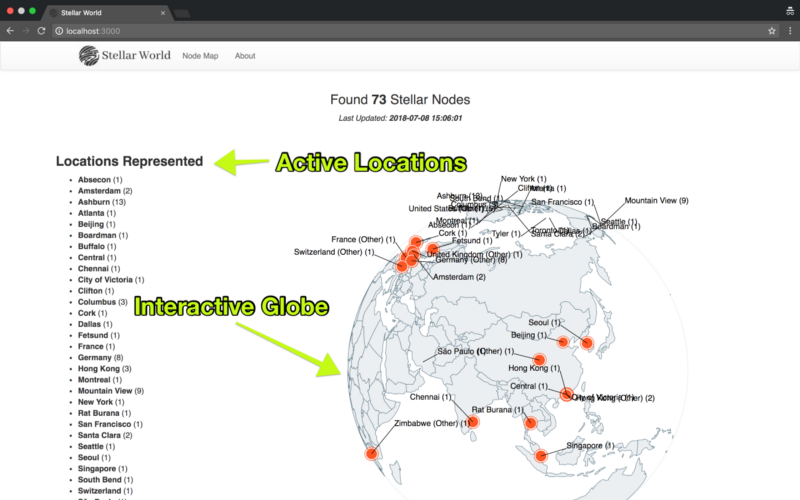The height and width of the screenshot is (500, 800).
Task: Click the 'City of Victoria (1)' list item
Action: point(111,280)
